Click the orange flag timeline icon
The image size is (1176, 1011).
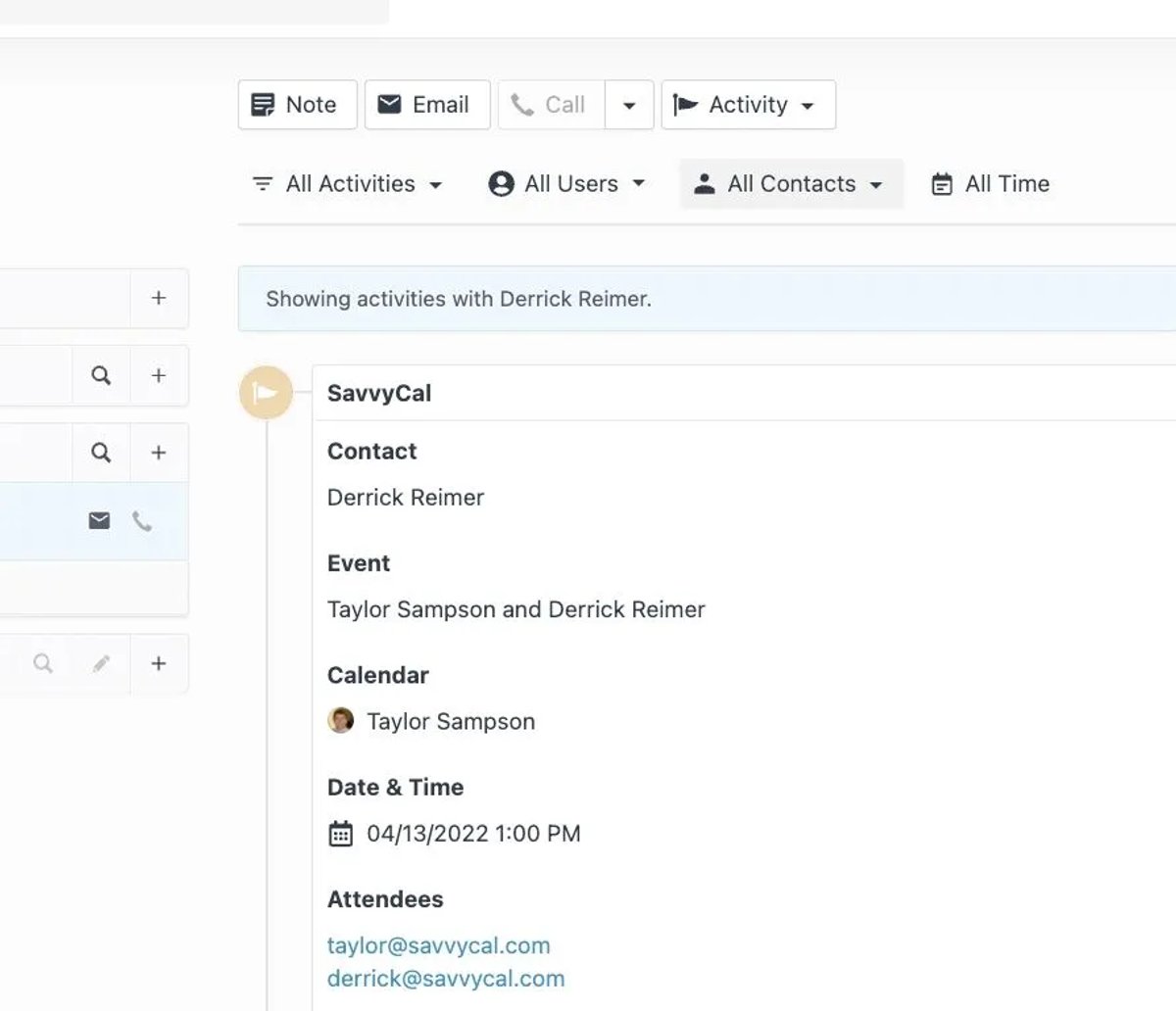pyautogui.click(x=266, y=393)
